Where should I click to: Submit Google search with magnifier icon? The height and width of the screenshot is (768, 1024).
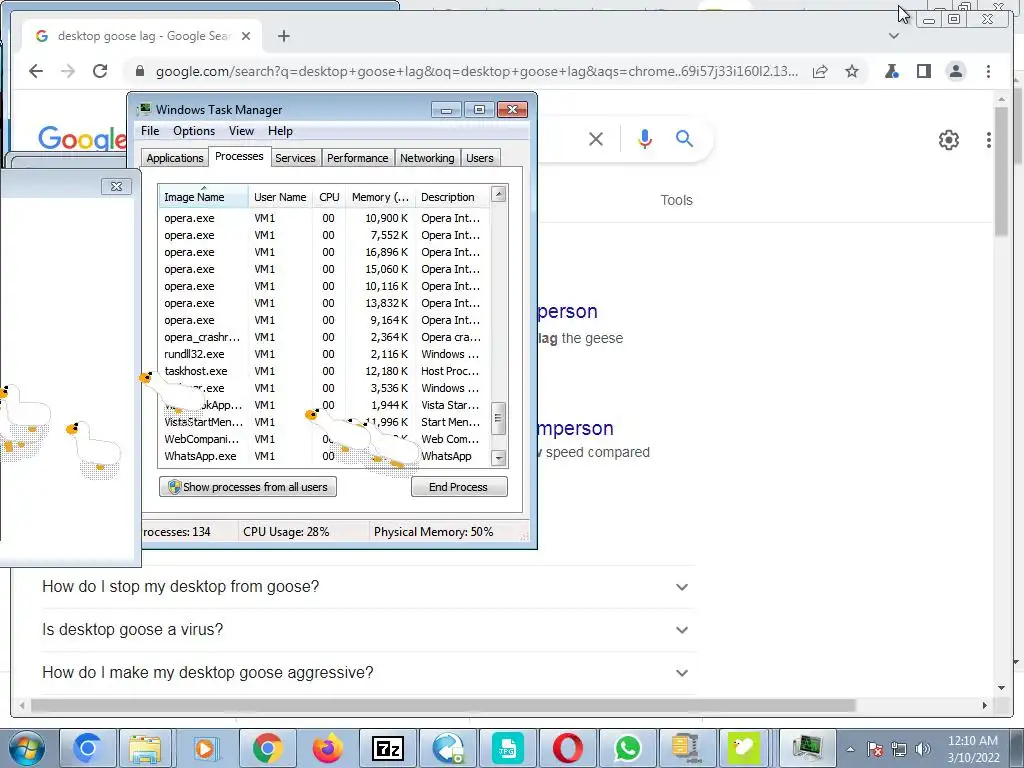[x=684, y=138]
